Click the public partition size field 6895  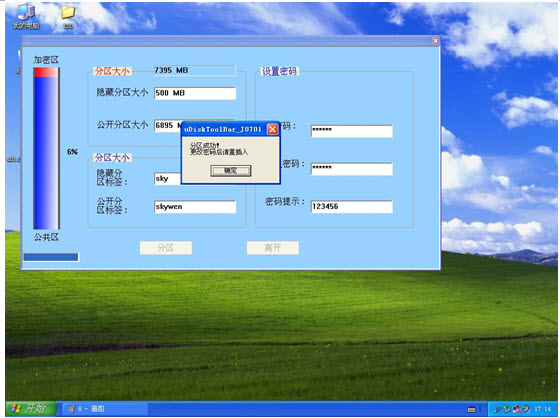point(168,125)
